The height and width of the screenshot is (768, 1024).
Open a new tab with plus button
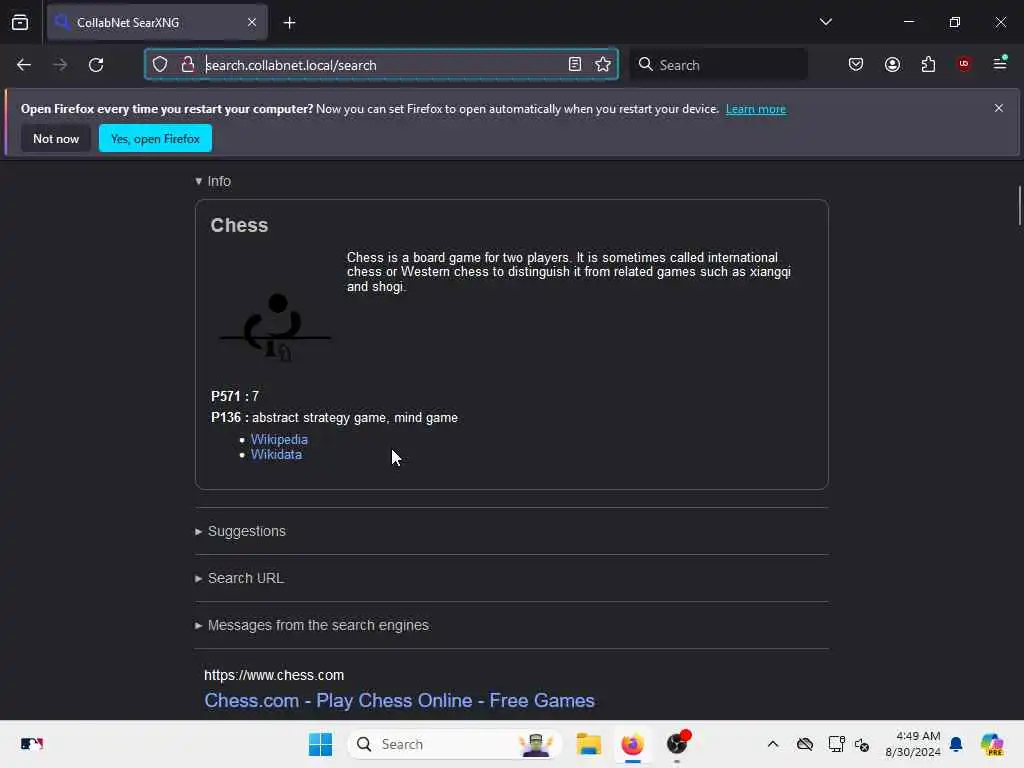pos(289,23)
